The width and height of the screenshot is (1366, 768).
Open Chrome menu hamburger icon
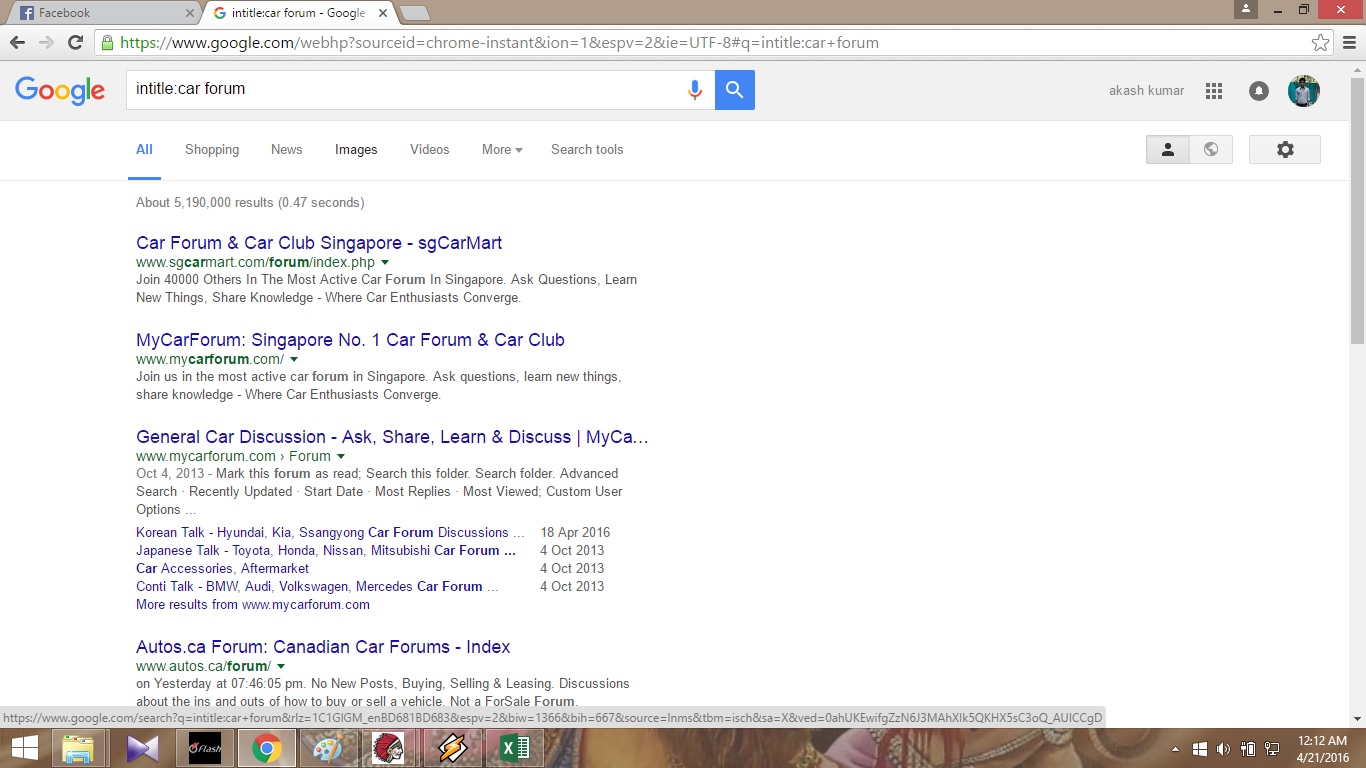point(1349,43)
